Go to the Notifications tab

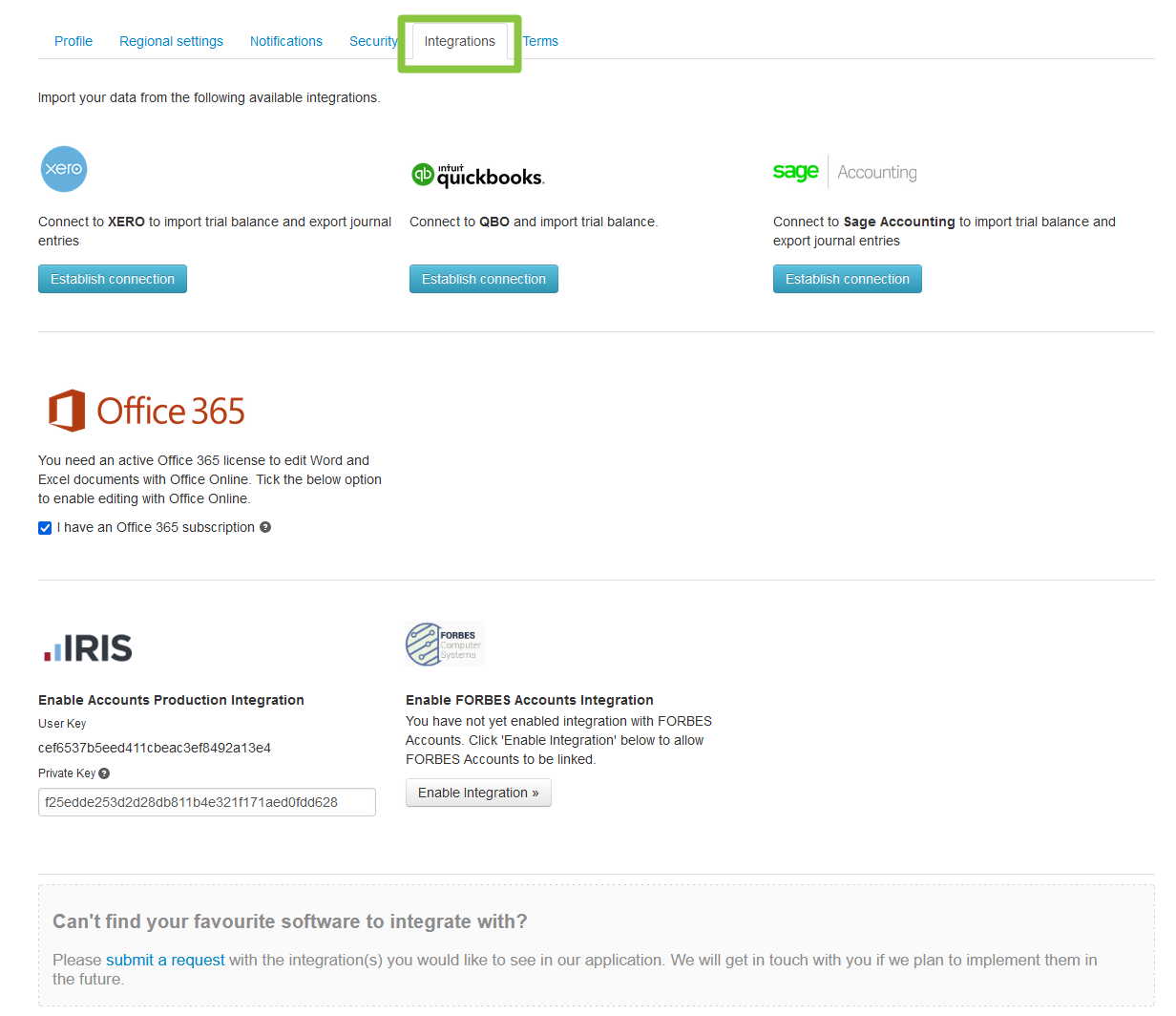(286, 41)
